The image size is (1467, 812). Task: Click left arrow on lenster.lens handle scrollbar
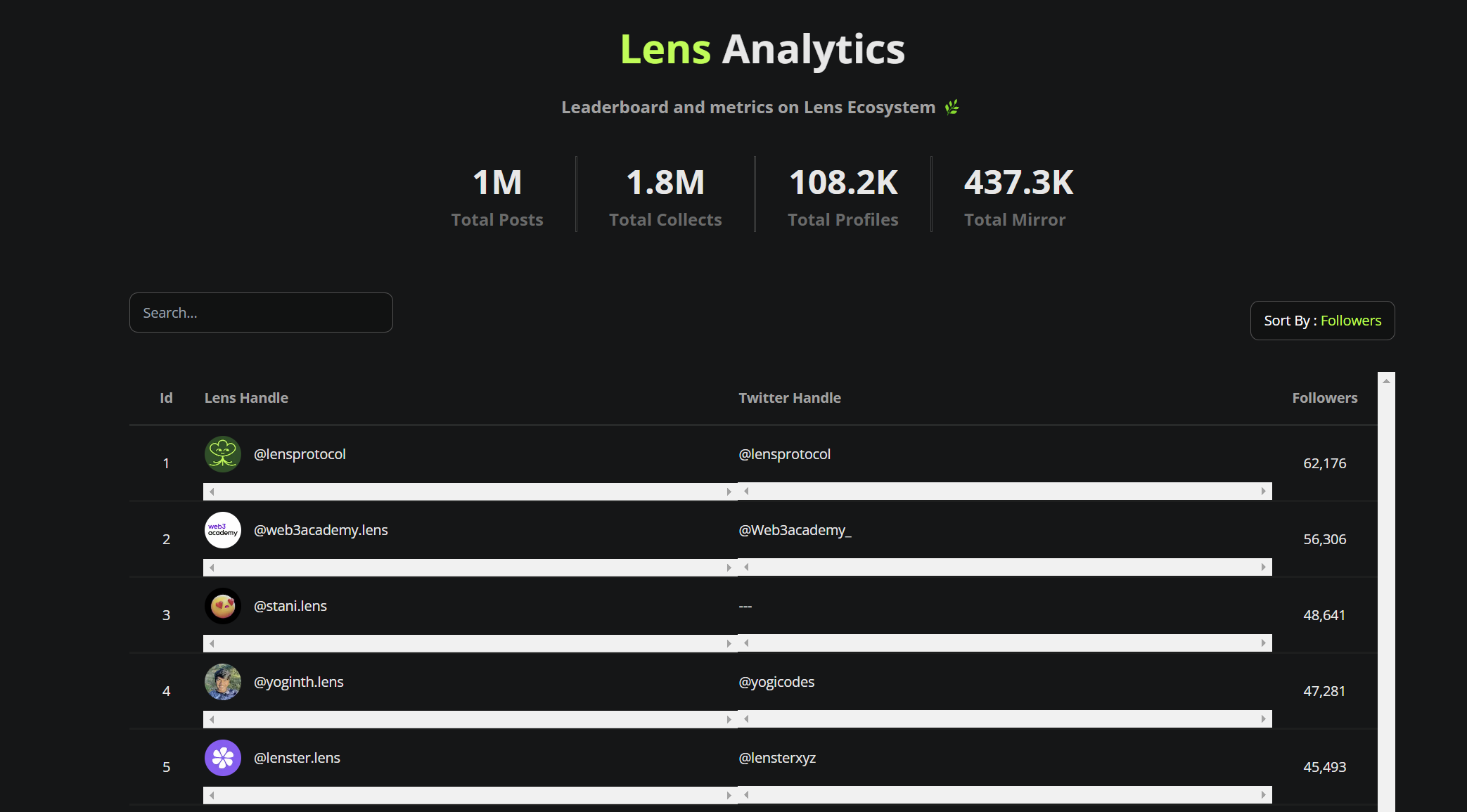tap(212, 795)
